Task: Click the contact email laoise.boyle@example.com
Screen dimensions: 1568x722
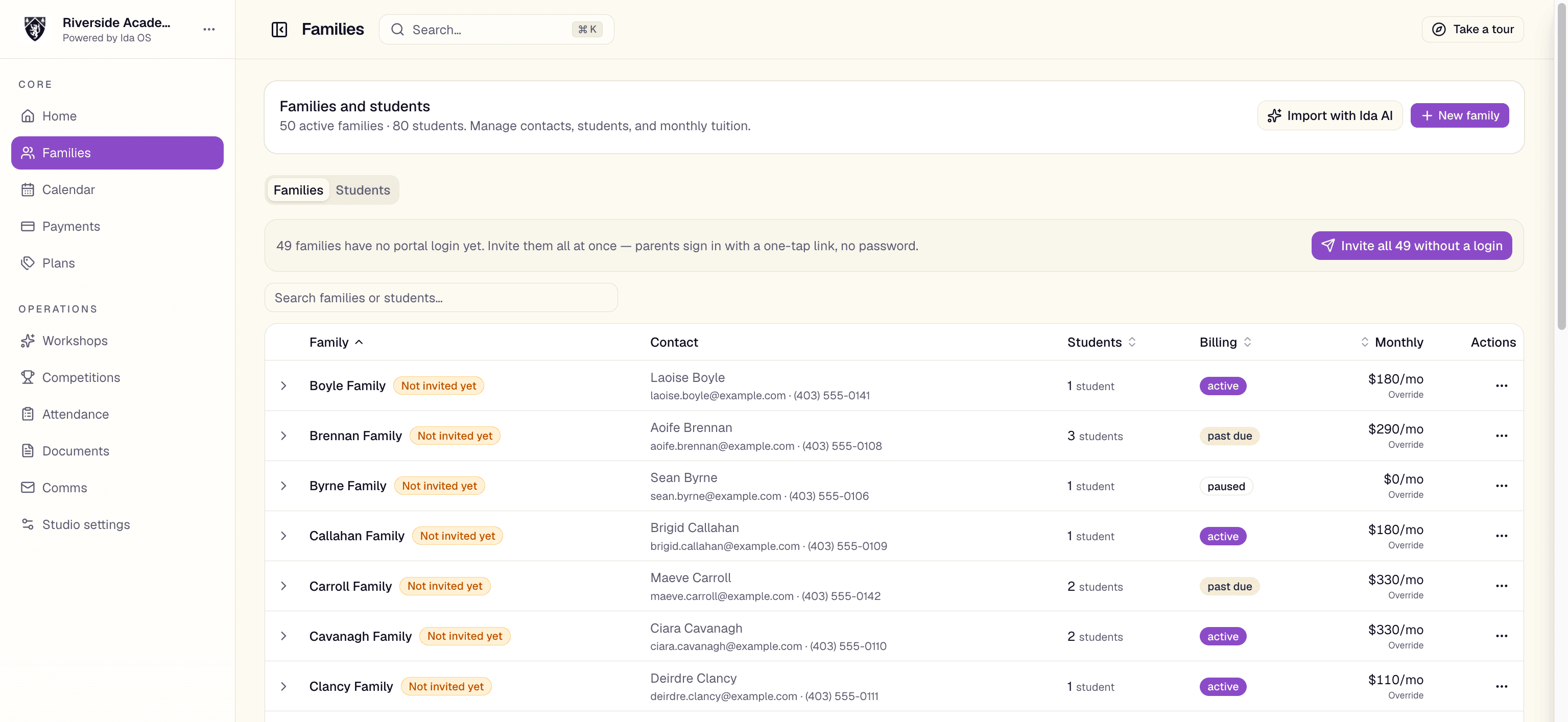Action: (718, 395)
